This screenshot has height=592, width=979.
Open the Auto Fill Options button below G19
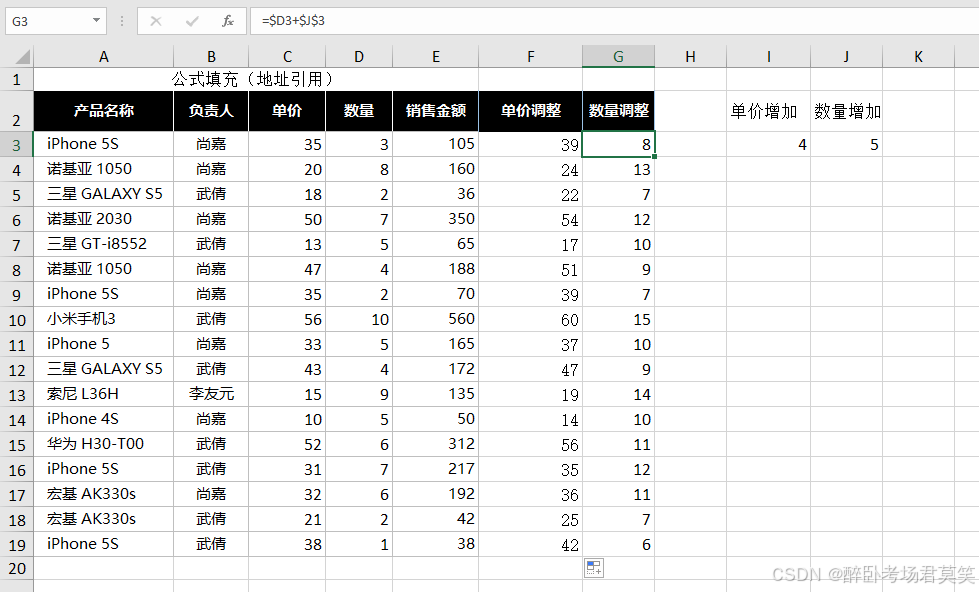pyautogui.click(x=594, y=568)
